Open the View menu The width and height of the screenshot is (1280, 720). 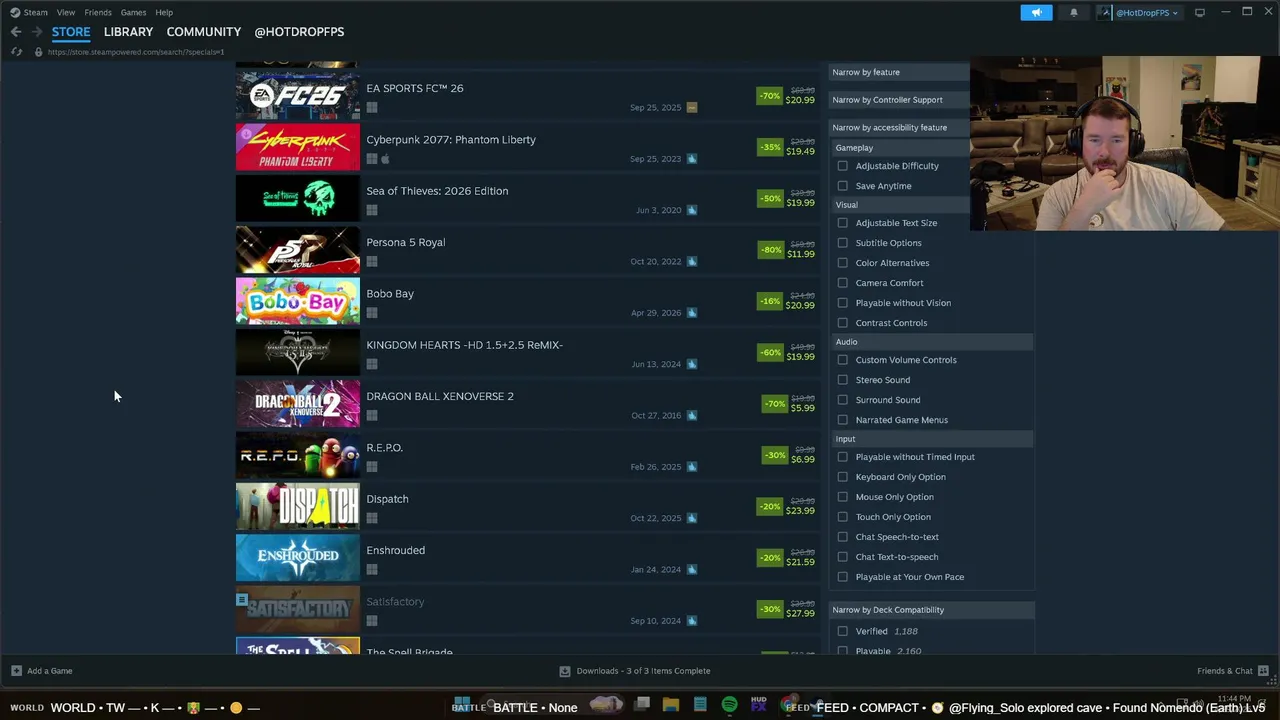pyautogui.click(x=66, y=12)
